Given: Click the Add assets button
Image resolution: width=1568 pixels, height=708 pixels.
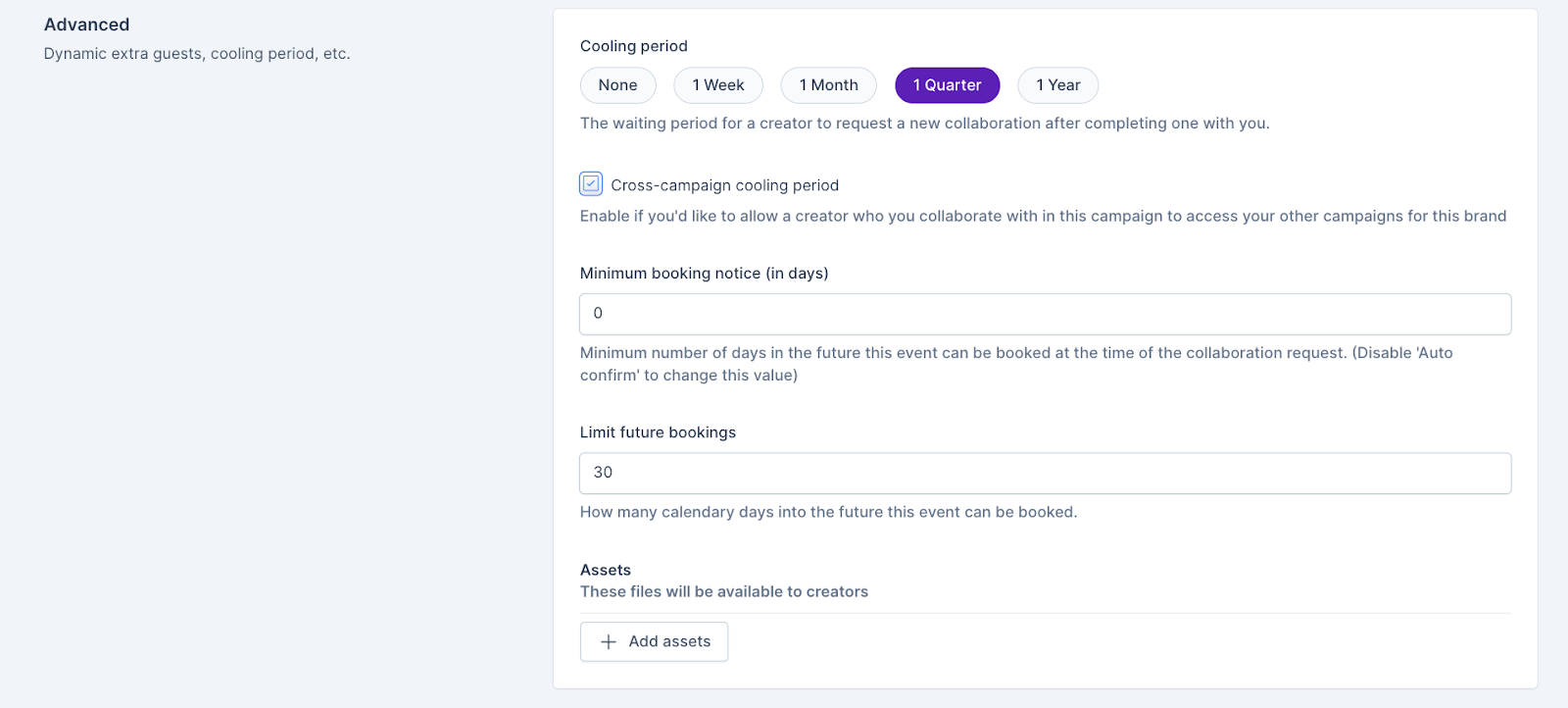Looking at the screenshot, I should 654,641.
